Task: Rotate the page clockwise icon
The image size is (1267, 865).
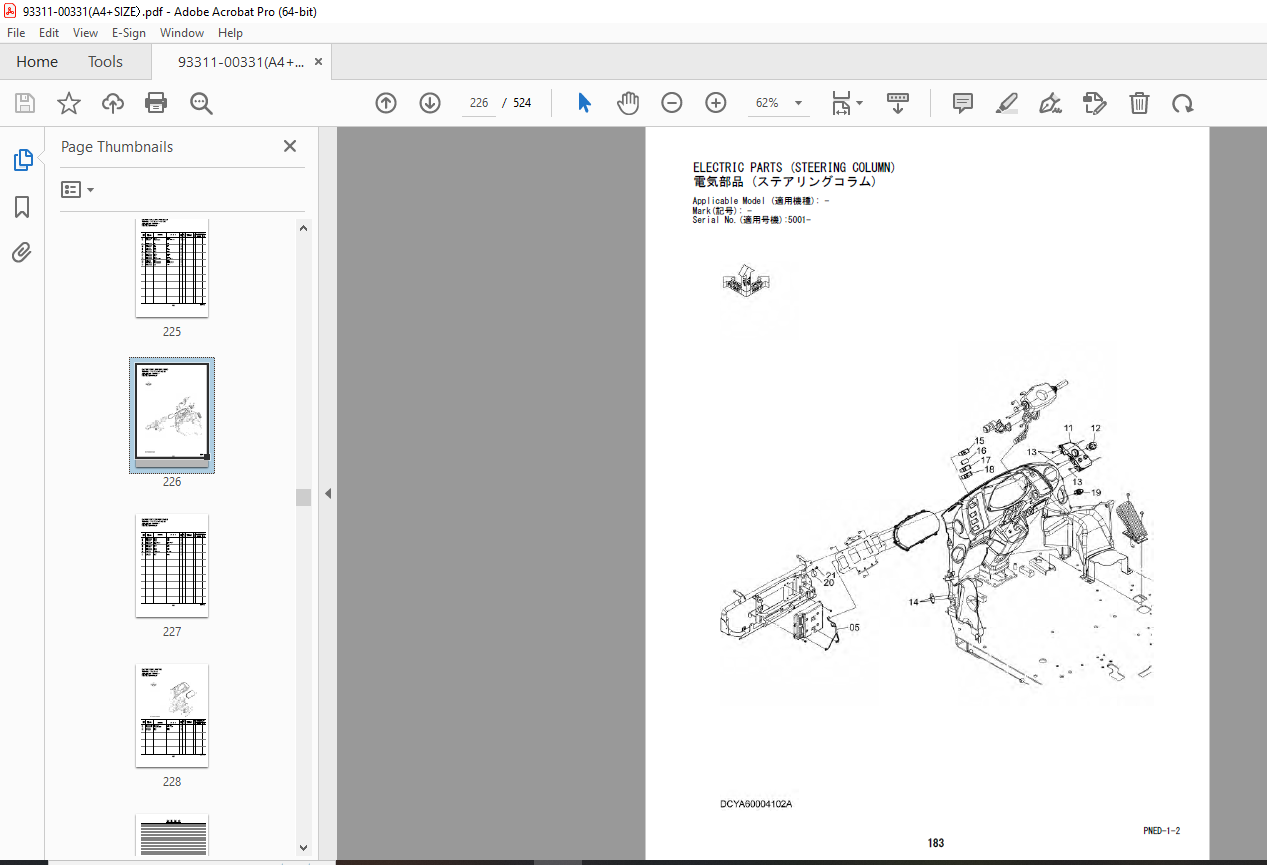Action: click(1183, 103)
